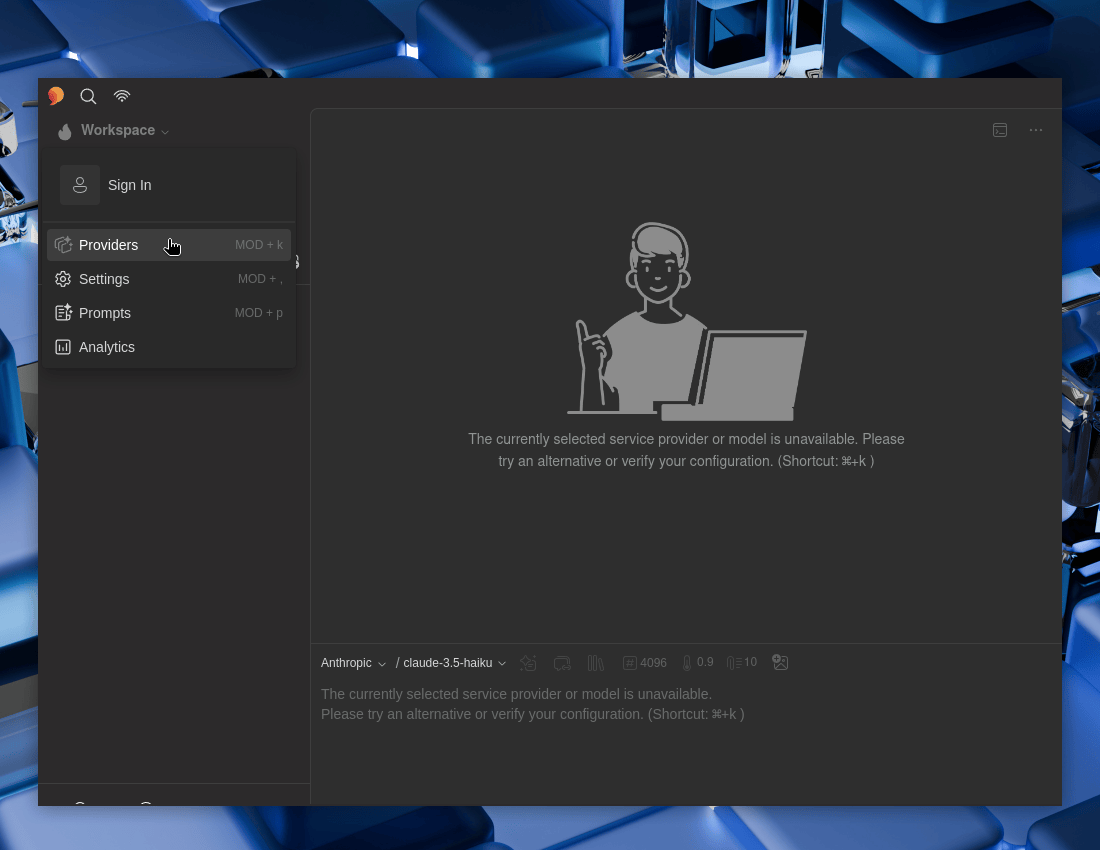Click the context messages 10 icon
The height and width of the screenshot is (850, 1100).
741,662
